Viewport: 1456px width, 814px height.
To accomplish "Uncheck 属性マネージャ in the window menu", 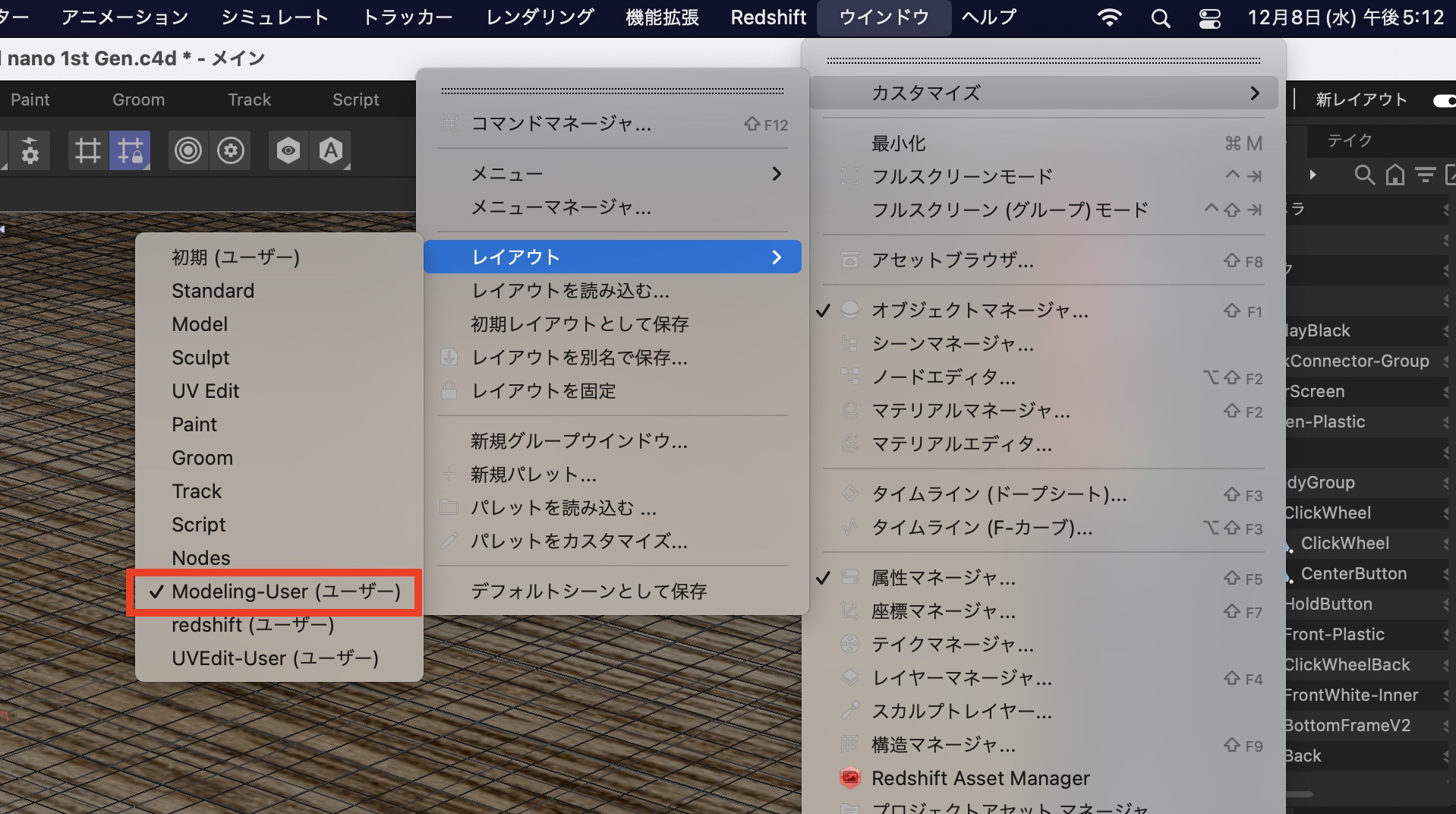I will point(943,578).
